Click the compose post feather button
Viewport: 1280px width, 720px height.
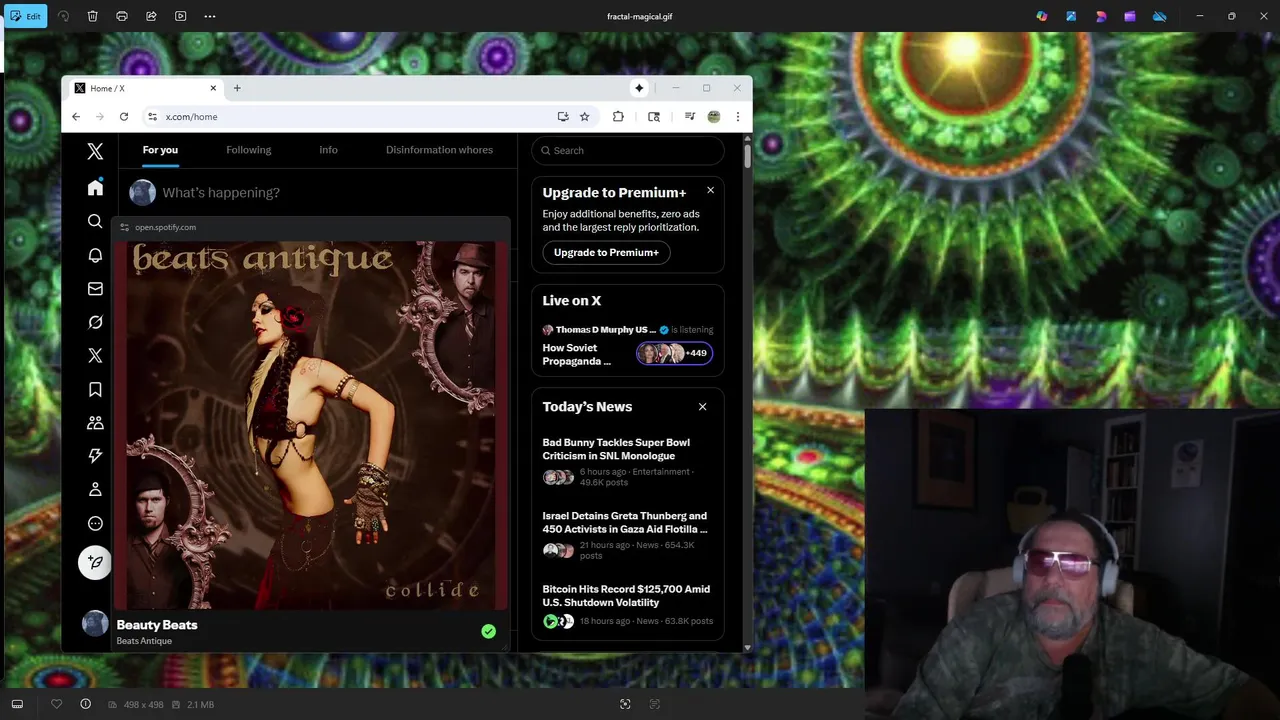point(95,562)
